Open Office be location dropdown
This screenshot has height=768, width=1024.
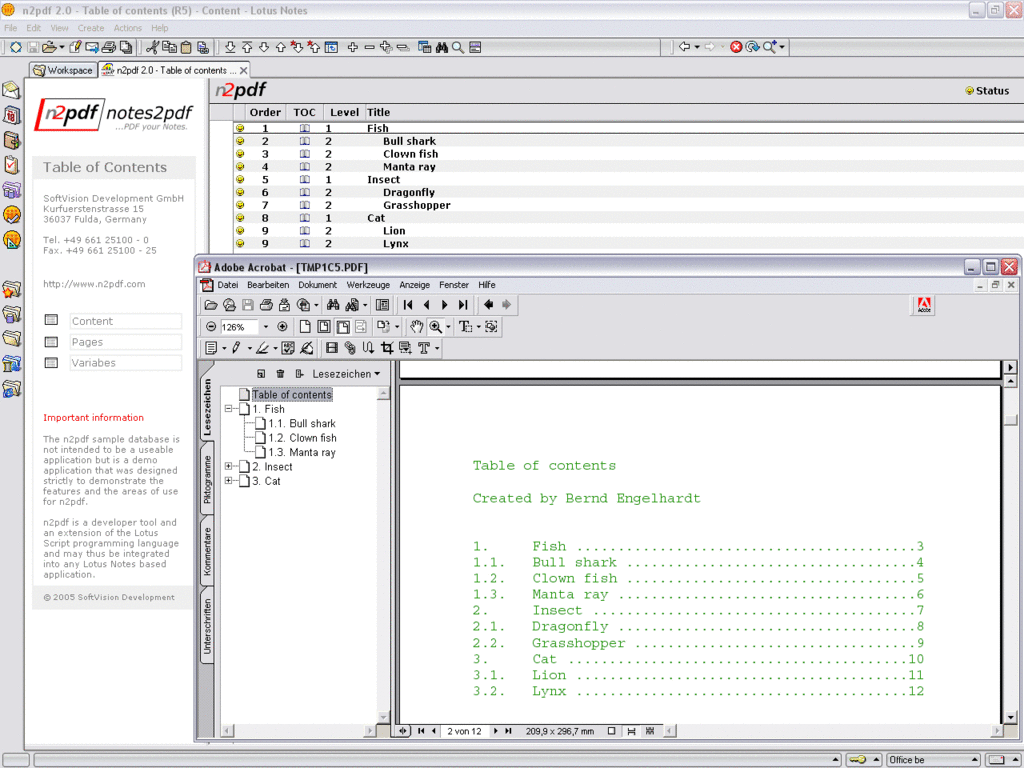[x=933, y=760]
